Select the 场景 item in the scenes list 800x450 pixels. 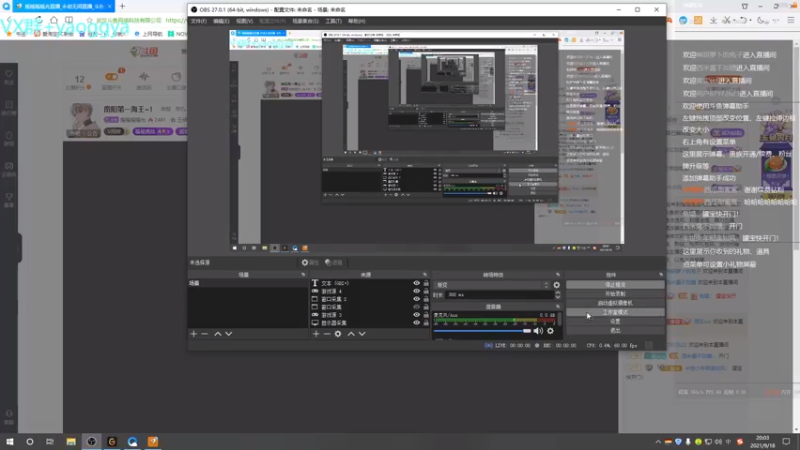[x=248, y=283]
